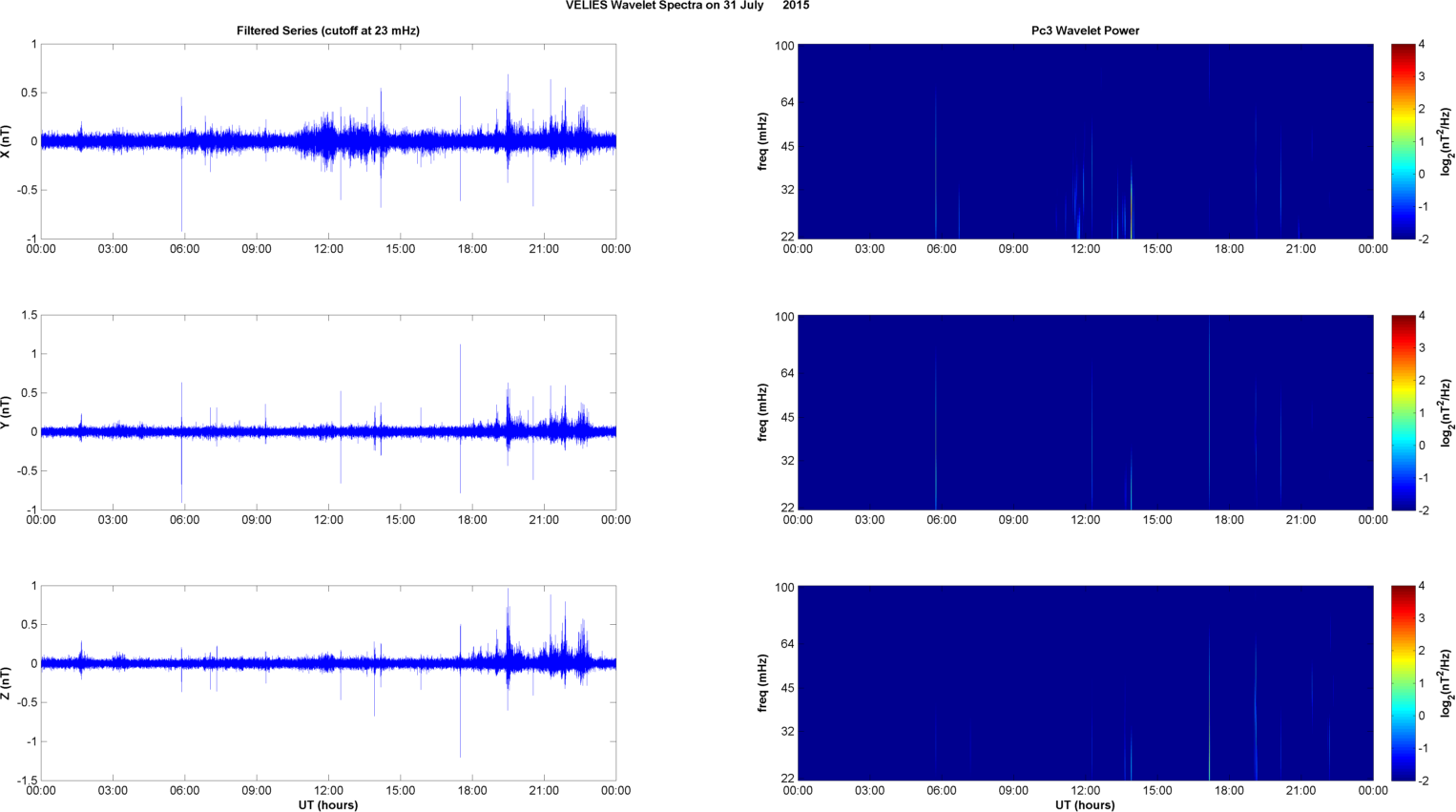Click the Z (nT) axis label
Screen dimensions: 1456x812
(7, 683)
